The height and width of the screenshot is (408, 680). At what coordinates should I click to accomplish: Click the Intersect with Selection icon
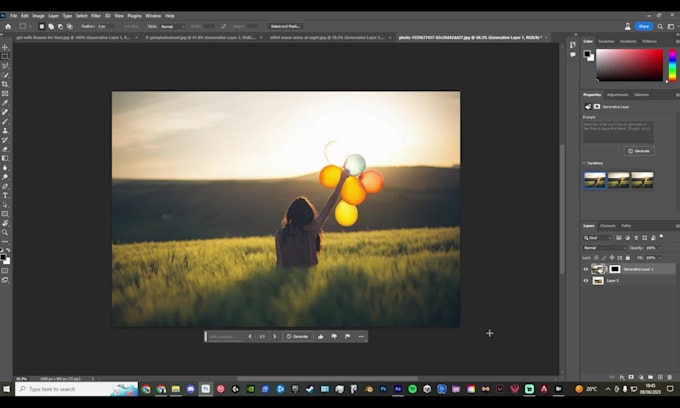tap(69, 26)
